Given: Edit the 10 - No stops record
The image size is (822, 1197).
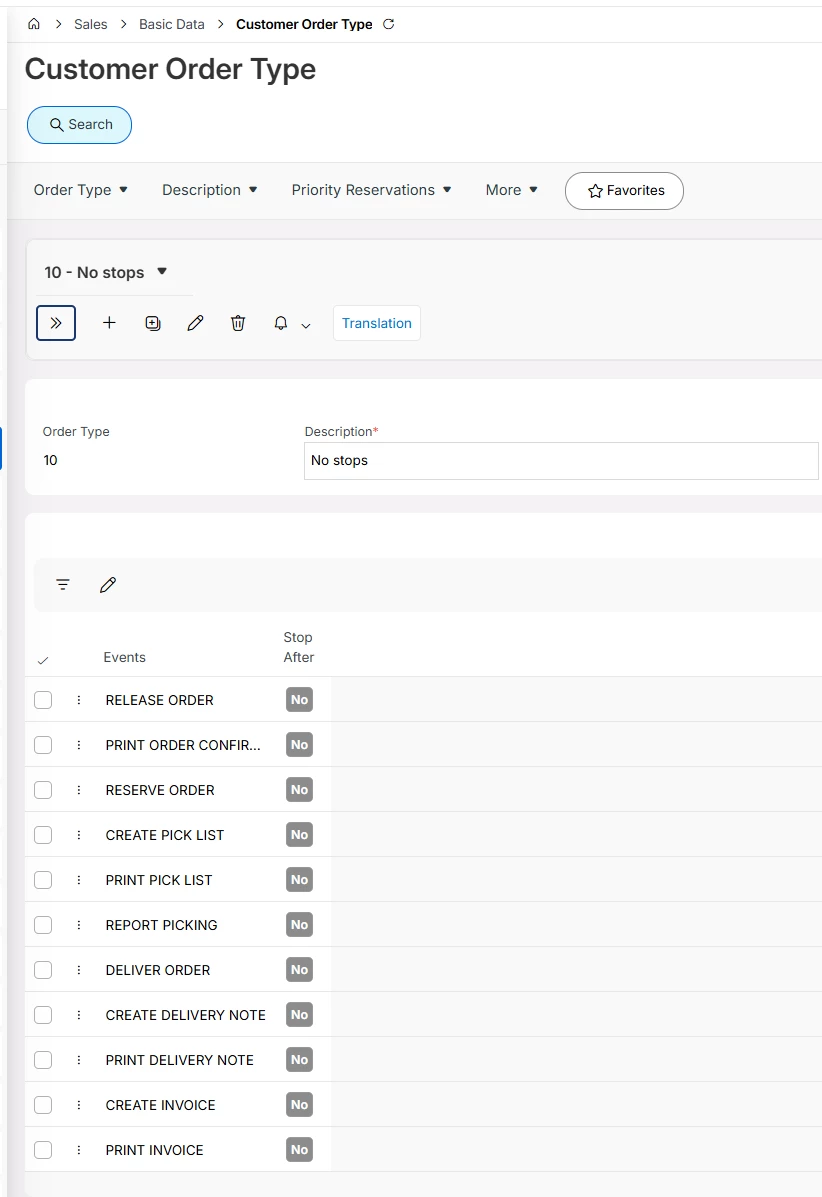Looking at the screenshot, I should point(195,323).
